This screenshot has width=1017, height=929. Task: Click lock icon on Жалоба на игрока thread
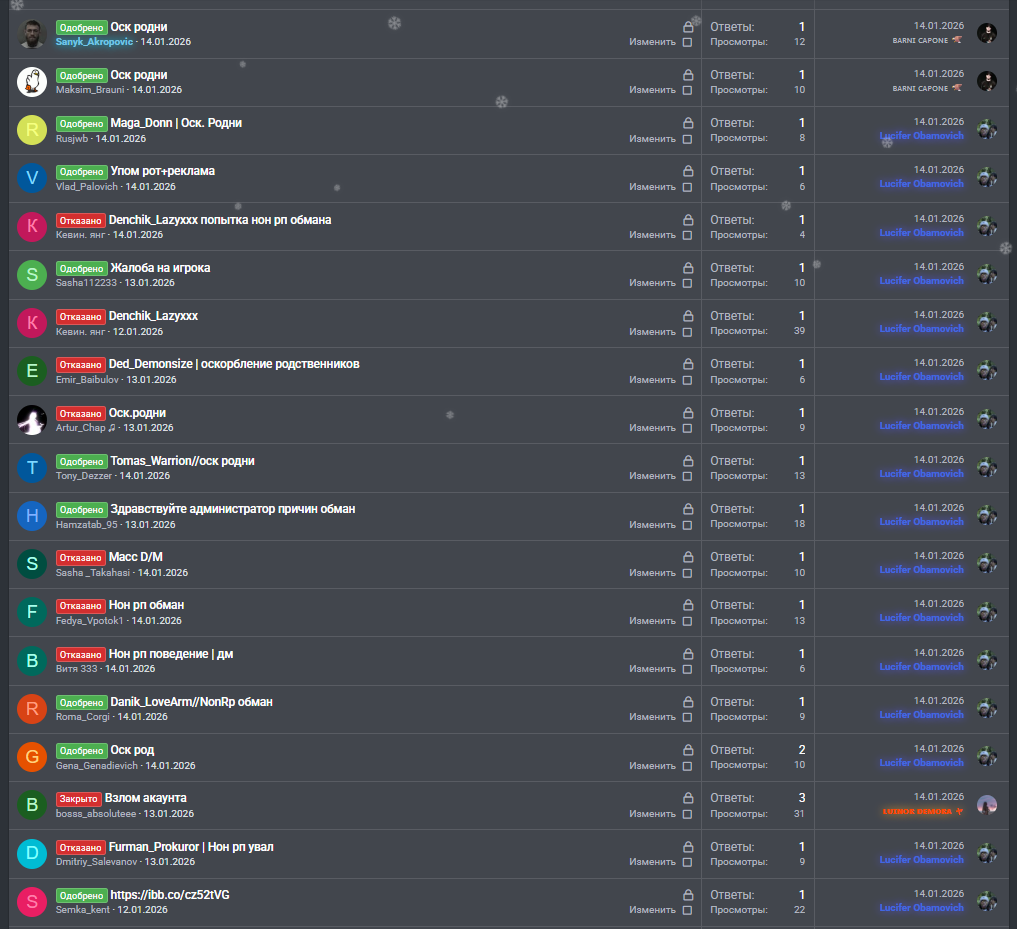point(688,267)
